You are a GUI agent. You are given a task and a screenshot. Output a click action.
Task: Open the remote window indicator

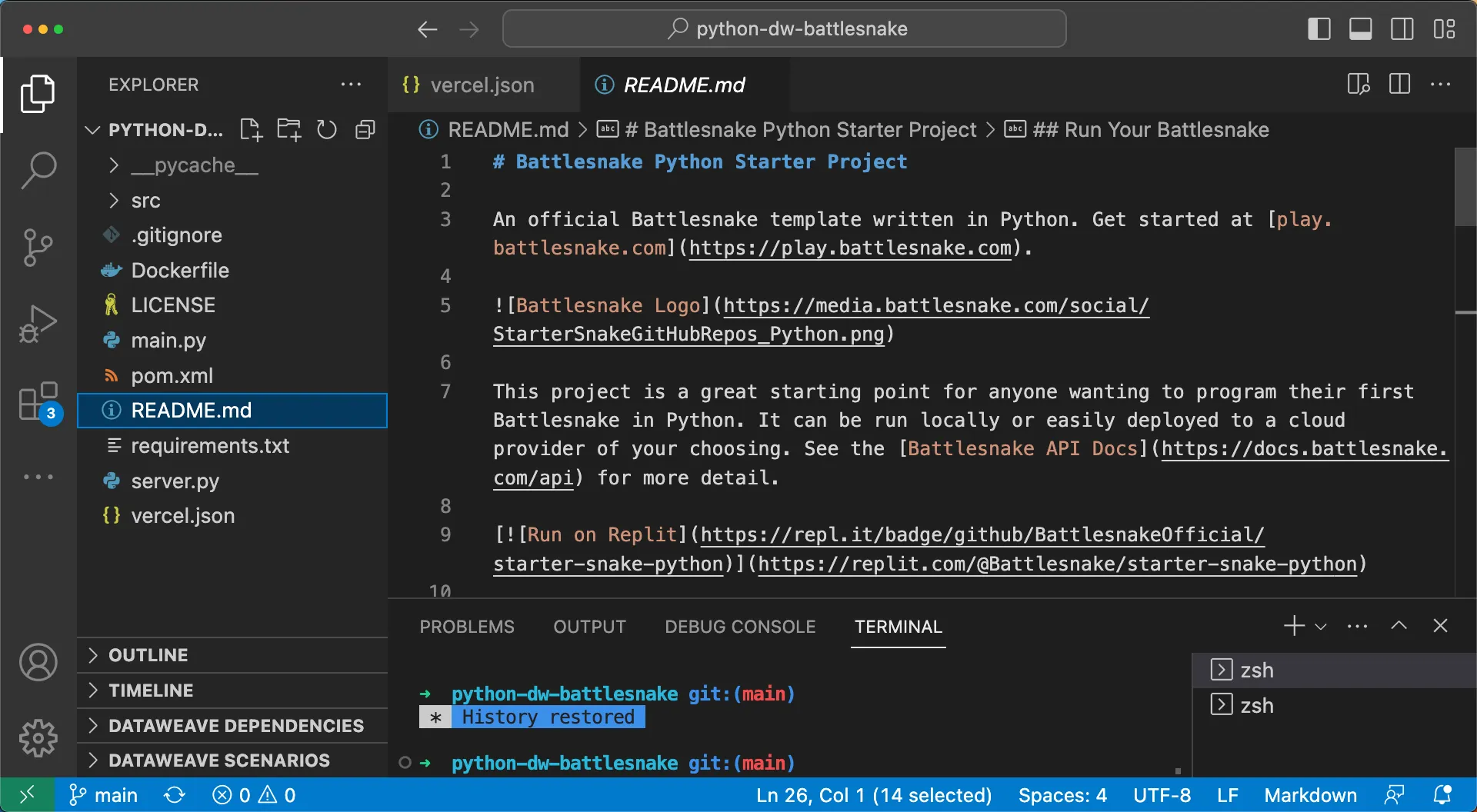tap(27, 794)
